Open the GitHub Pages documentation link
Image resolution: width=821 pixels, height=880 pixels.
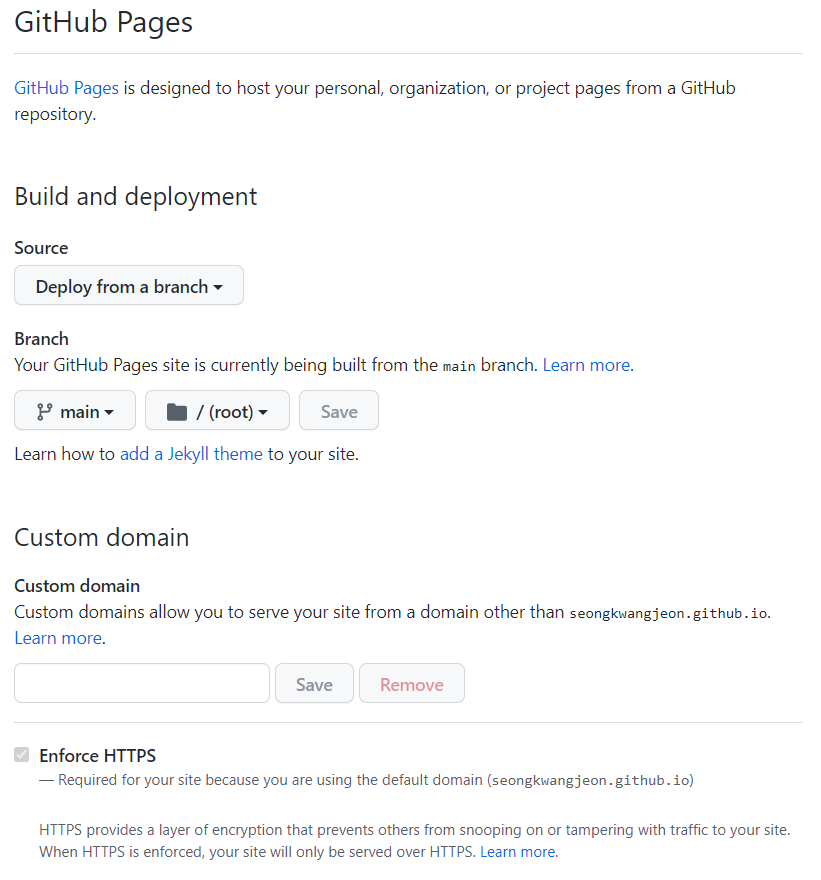[66, 88]
